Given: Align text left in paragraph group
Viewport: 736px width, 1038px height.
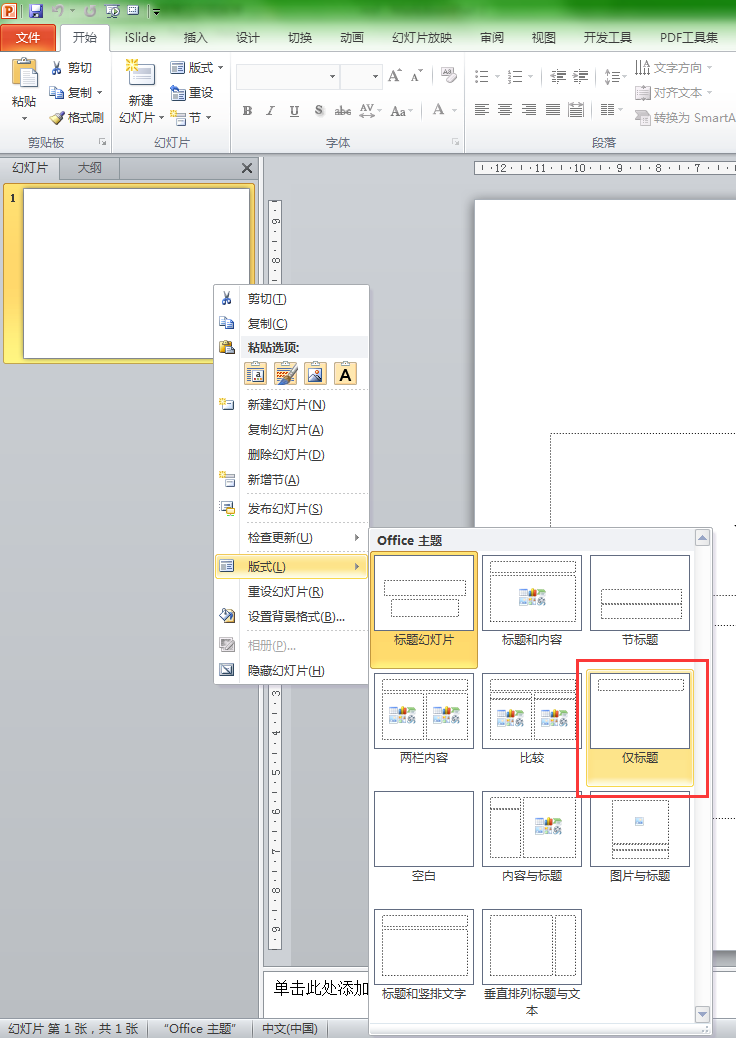Looking at the screenshot, I should (482, 110).
